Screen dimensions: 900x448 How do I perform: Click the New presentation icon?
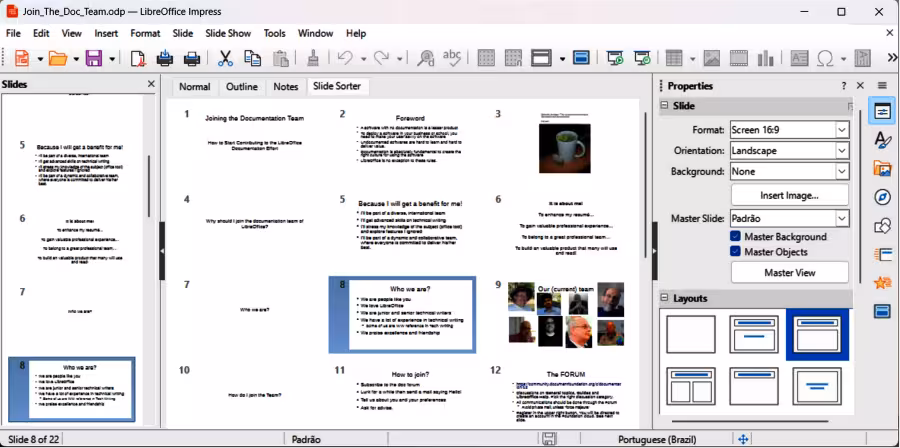tap(22, 58)
